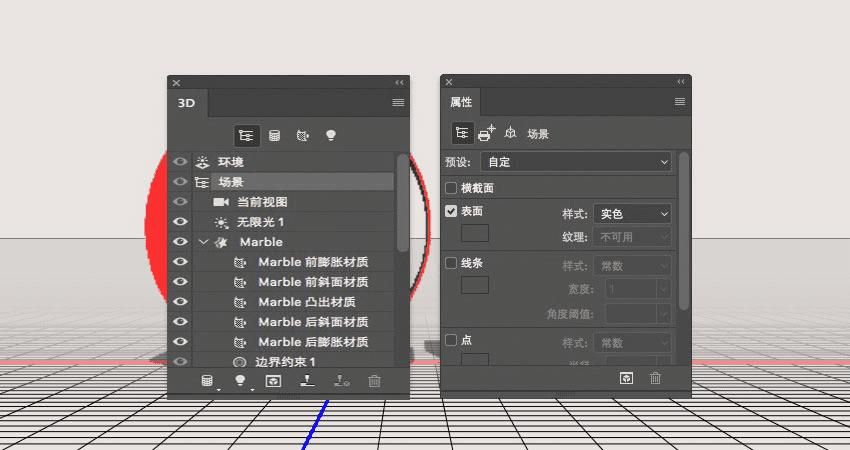Image resolution: width=850 pixels, height=450 pixels.
Task: Collapse the 3D panel with double arrows
Action: tap(400, 82)
